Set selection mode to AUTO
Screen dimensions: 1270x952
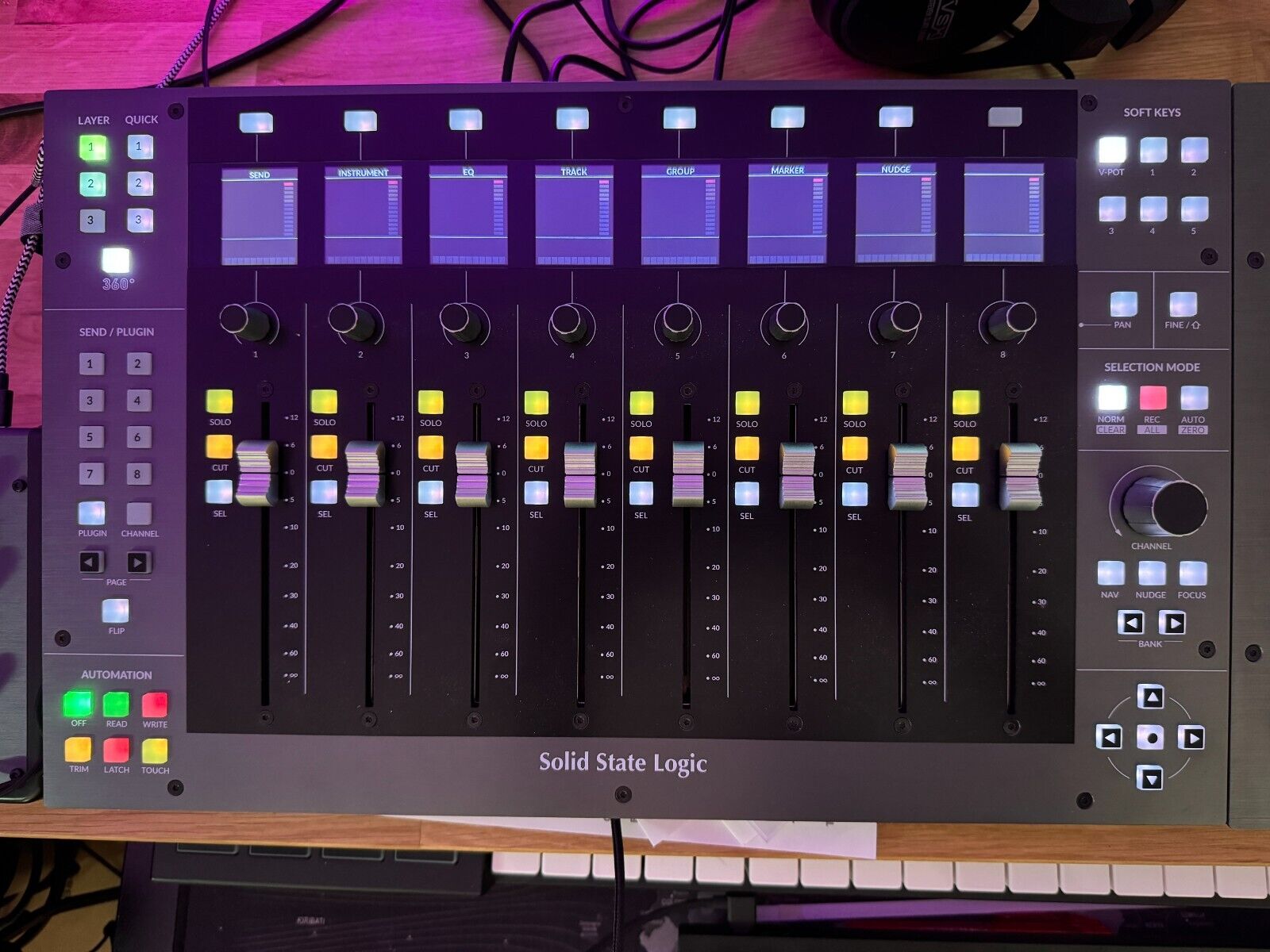1194,397
